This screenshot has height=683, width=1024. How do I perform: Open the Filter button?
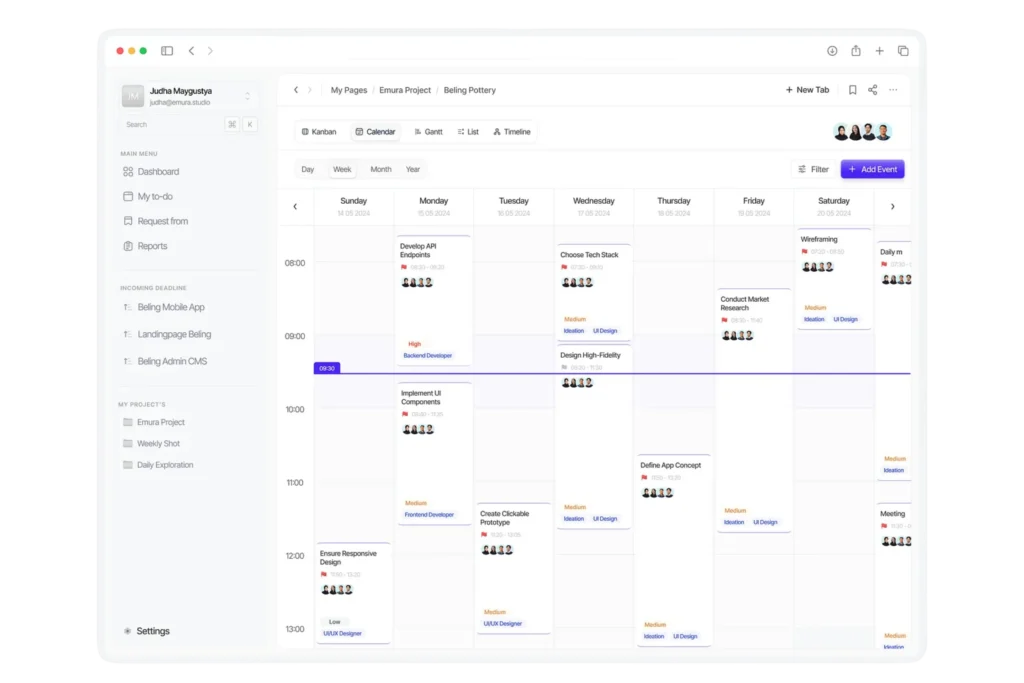(x=813, y=170)
